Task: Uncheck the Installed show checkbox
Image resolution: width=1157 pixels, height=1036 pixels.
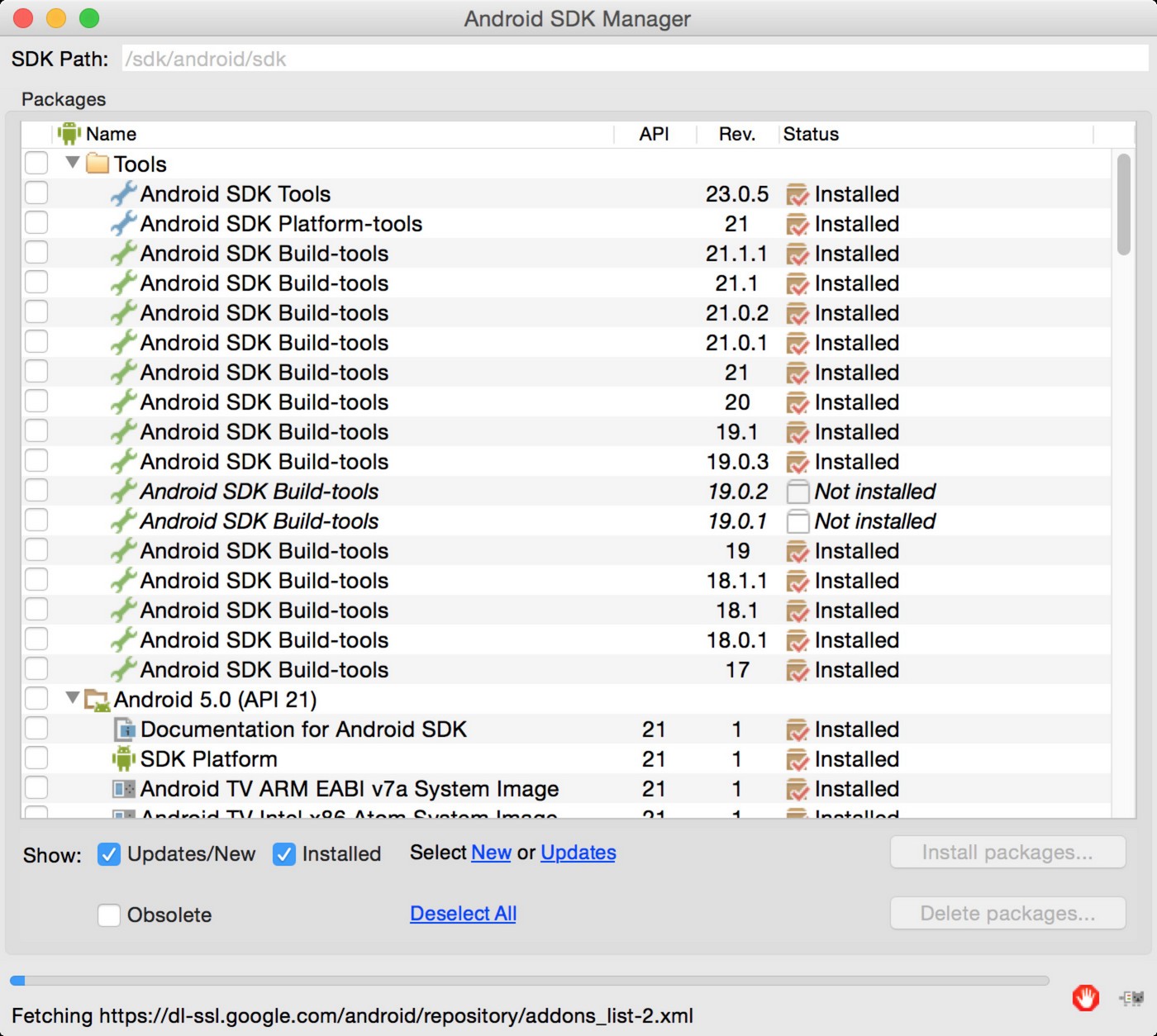Action: coord(283,853)
